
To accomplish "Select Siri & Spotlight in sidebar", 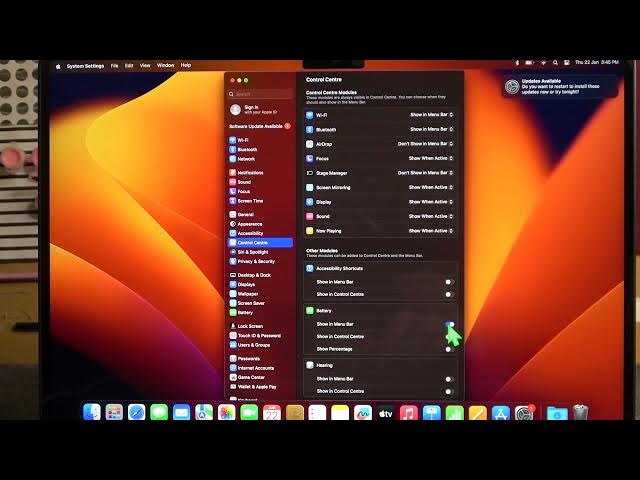I will coord(260,252).
